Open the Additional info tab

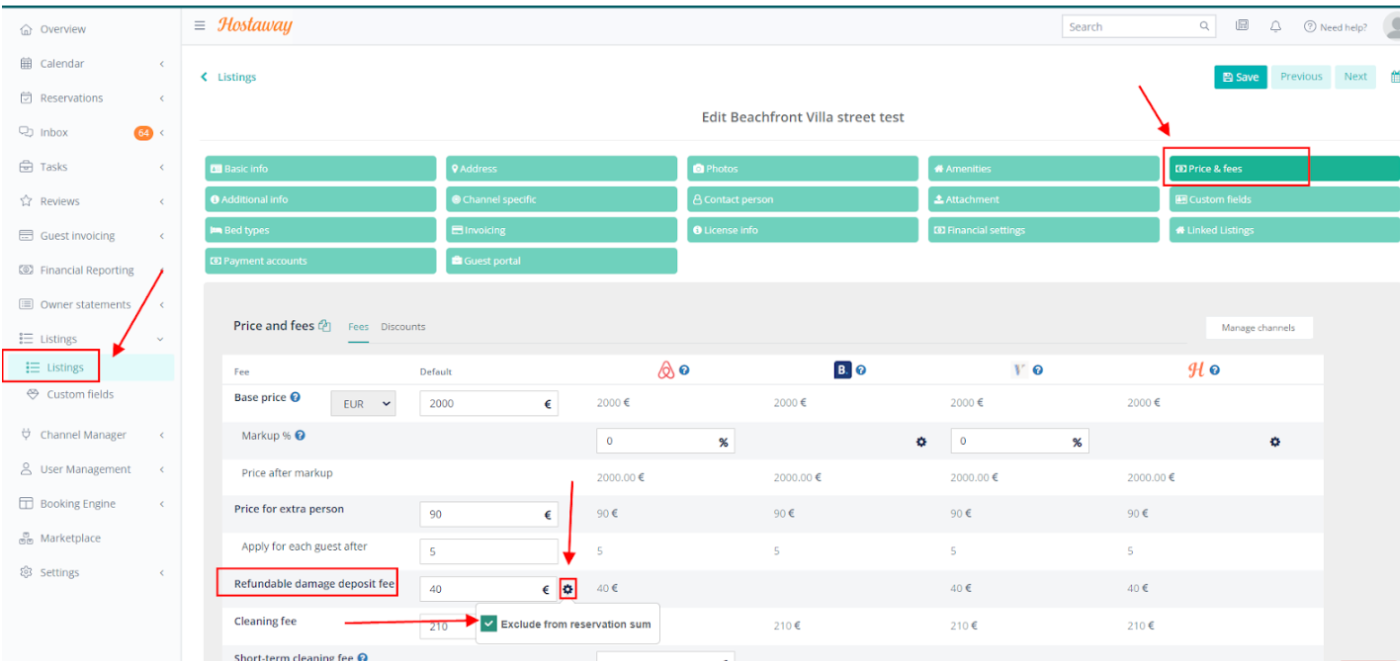(321, 199)
